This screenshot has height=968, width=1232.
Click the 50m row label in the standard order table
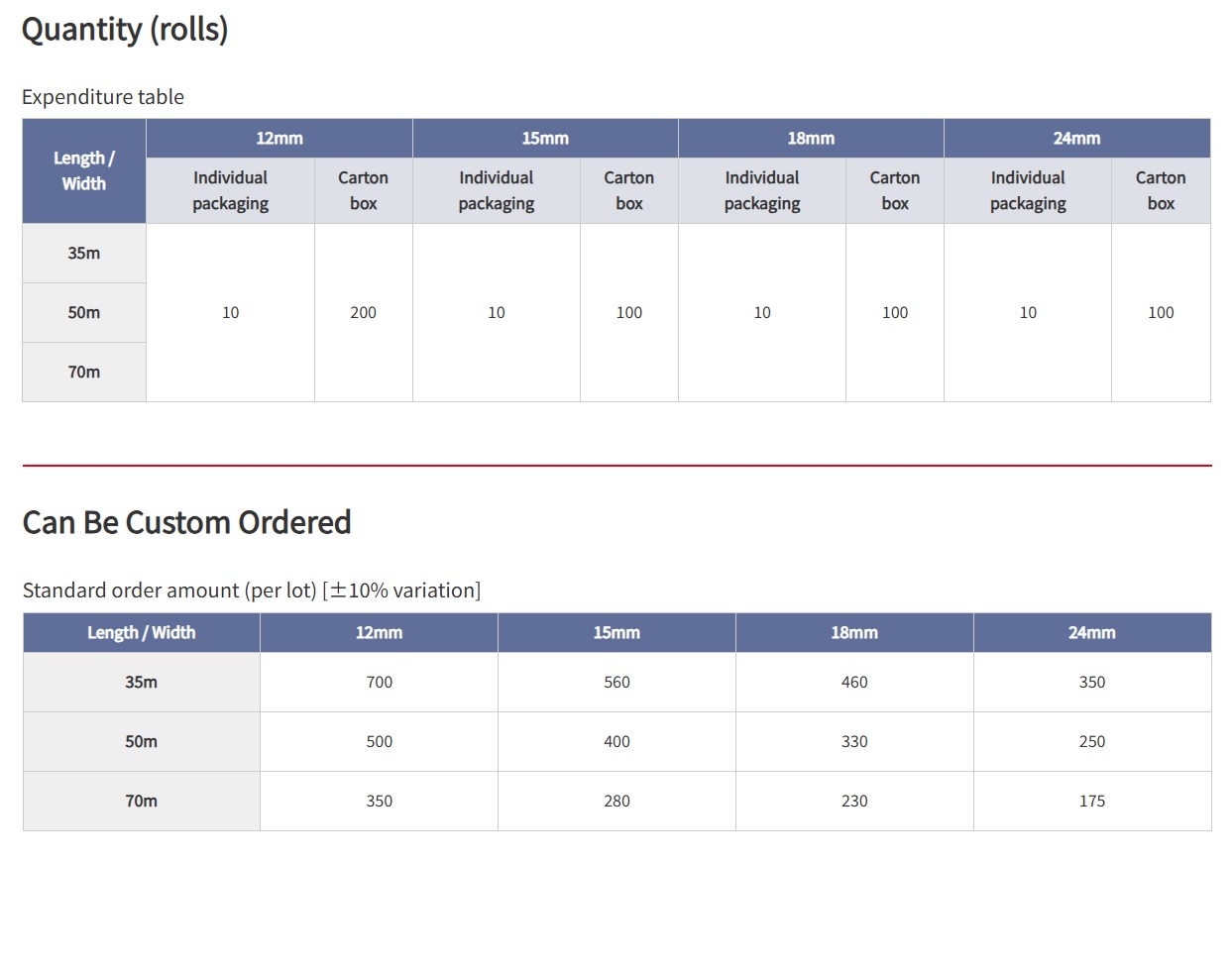pyautogui.click(x=141, y=742)
